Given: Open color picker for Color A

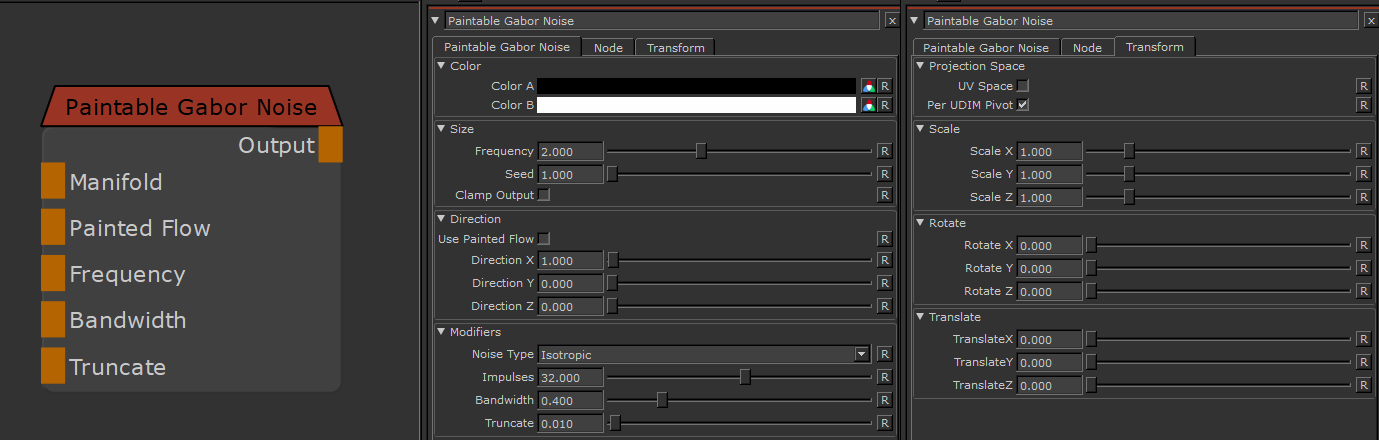Looking at the screenshot, I should pyautogui.click(x=868, y=86).
